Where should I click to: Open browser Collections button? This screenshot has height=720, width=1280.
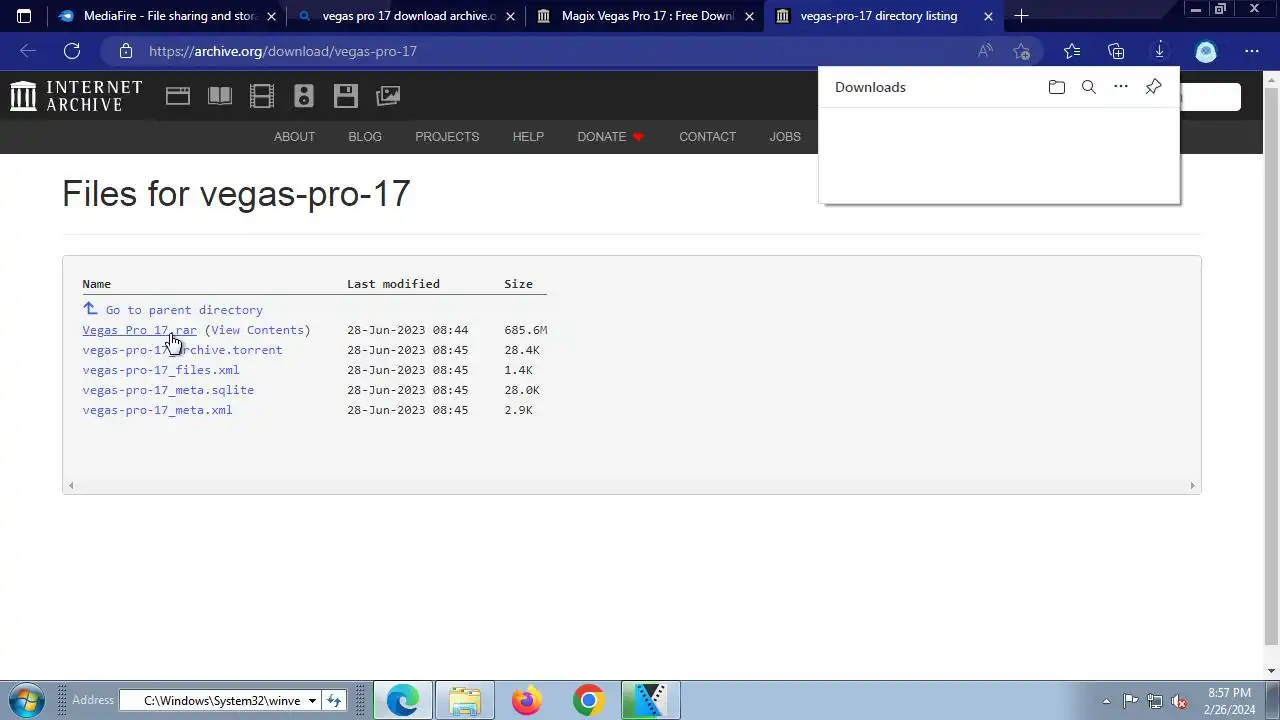[1116, 51]
